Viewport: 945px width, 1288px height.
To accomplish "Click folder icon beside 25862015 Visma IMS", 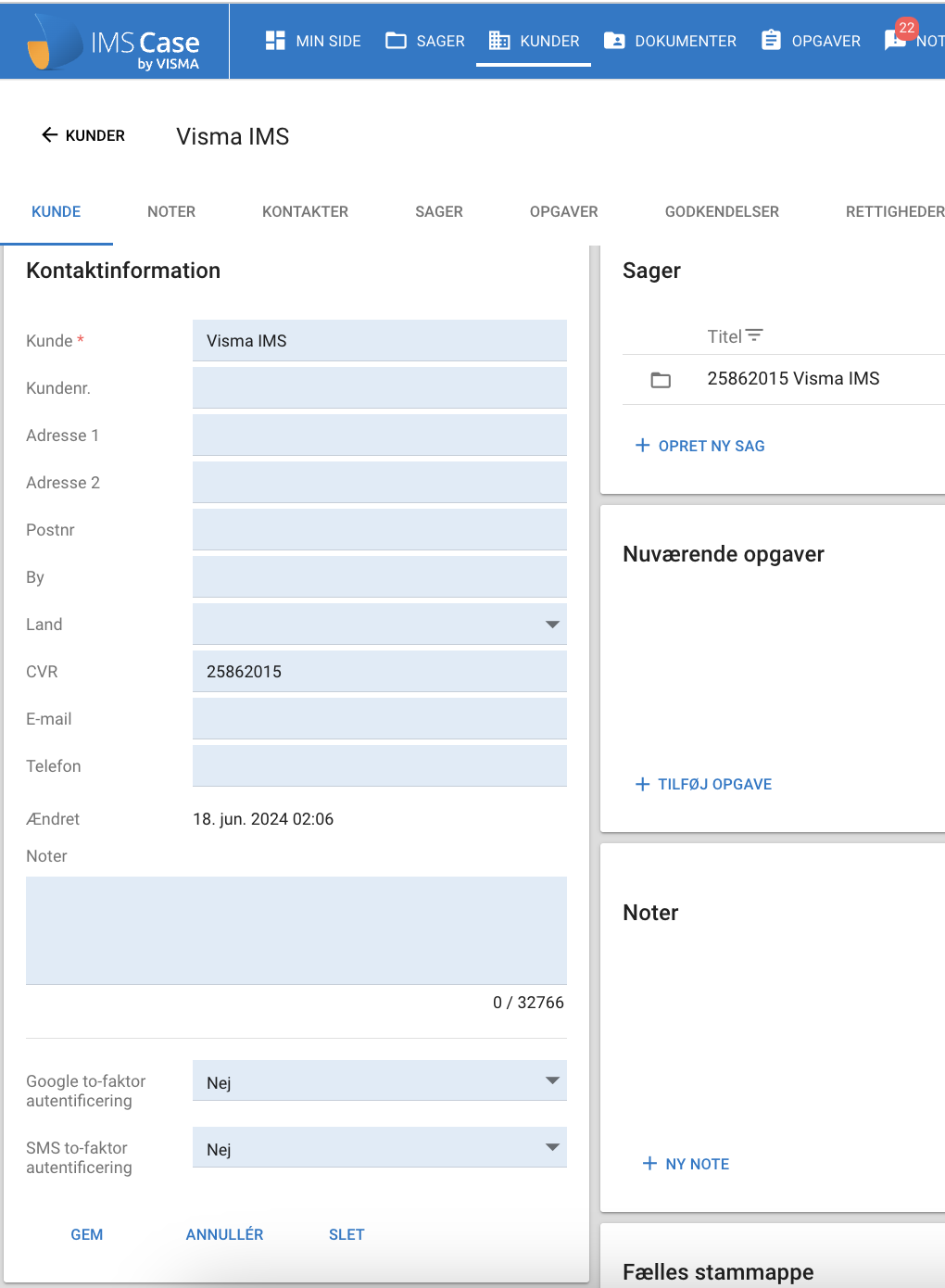I will (661, 380).
